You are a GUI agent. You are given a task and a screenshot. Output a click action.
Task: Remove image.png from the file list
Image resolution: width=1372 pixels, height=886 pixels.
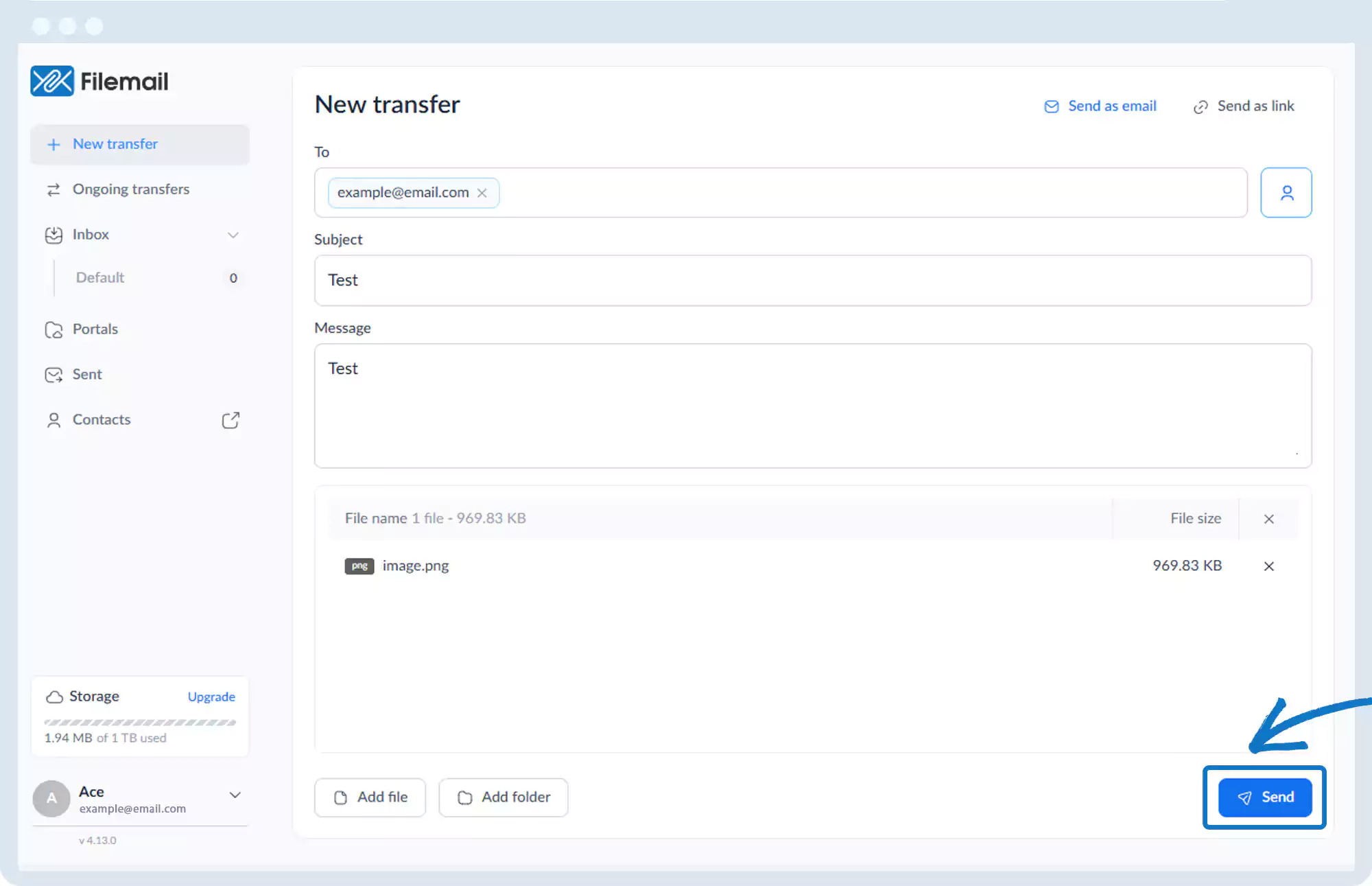(x=1268, y=566)
